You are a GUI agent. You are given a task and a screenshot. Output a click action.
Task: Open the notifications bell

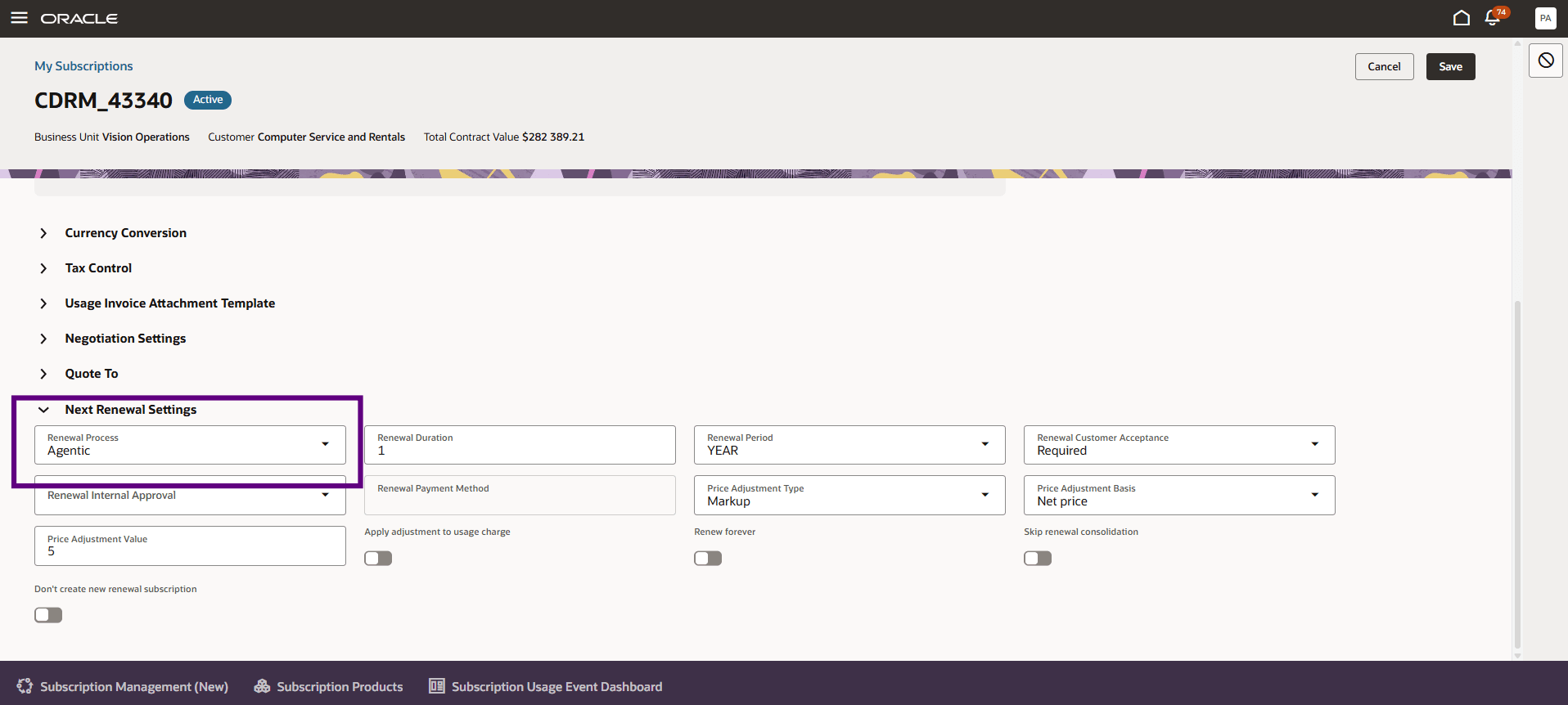click(x=1493, y=18)
